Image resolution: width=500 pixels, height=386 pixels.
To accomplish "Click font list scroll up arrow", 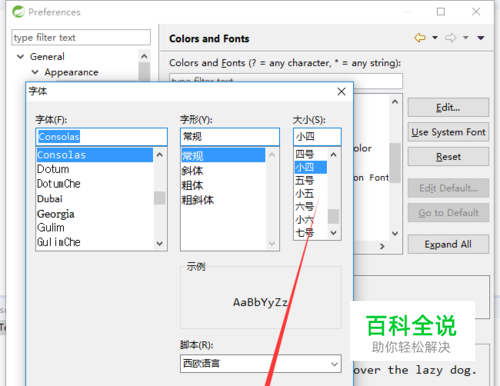I will [x=160, y=155].
